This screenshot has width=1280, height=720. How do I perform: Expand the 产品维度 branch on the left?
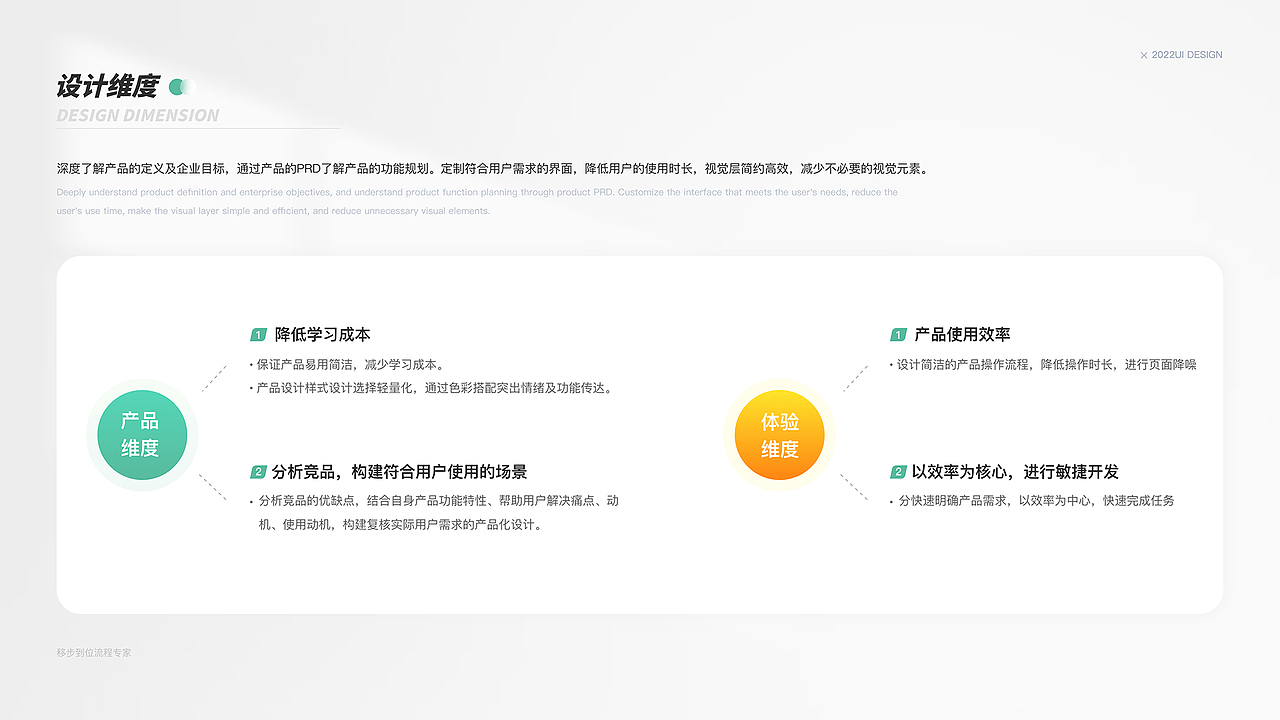141,434
